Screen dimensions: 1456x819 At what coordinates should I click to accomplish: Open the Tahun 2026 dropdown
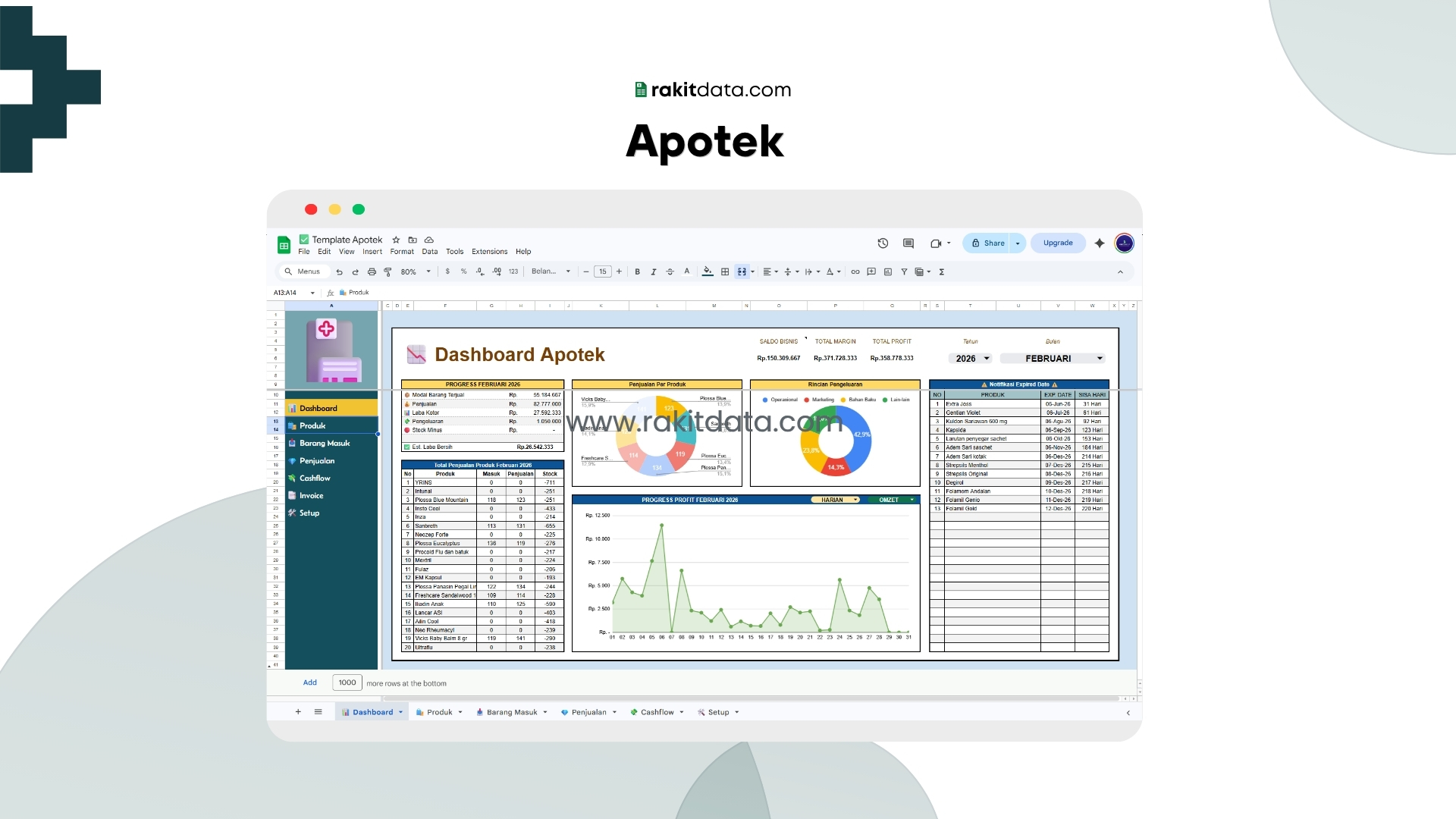click(971, 359)
